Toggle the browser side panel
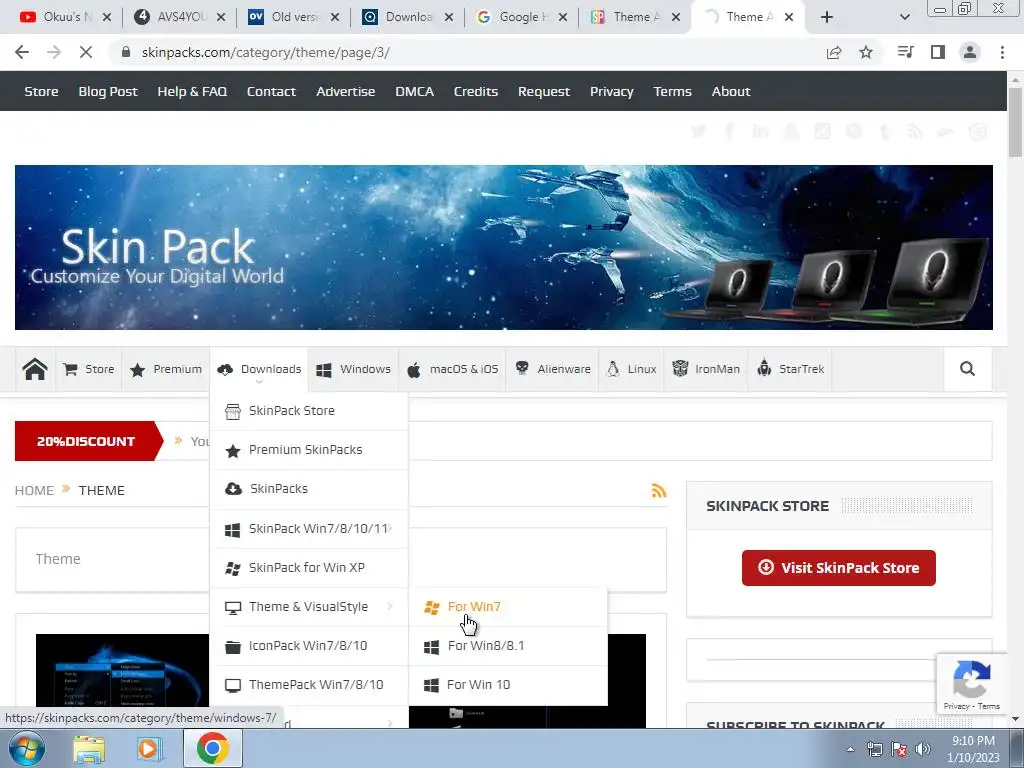The image size is (1024, 768). point(938,52)
